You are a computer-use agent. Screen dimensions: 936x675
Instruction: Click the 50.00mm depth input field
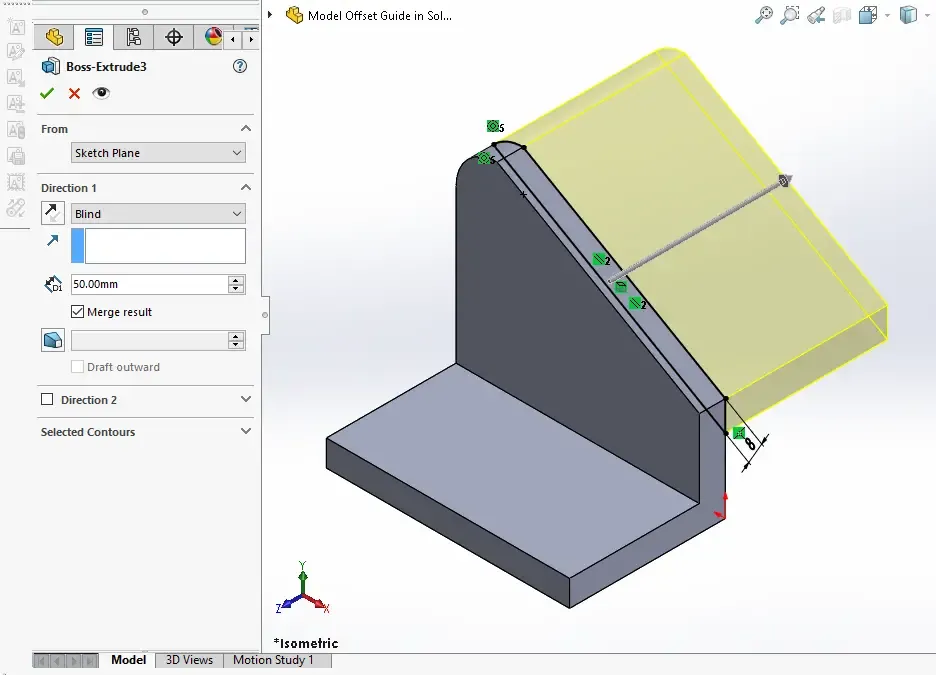click(x=148, y=285)
